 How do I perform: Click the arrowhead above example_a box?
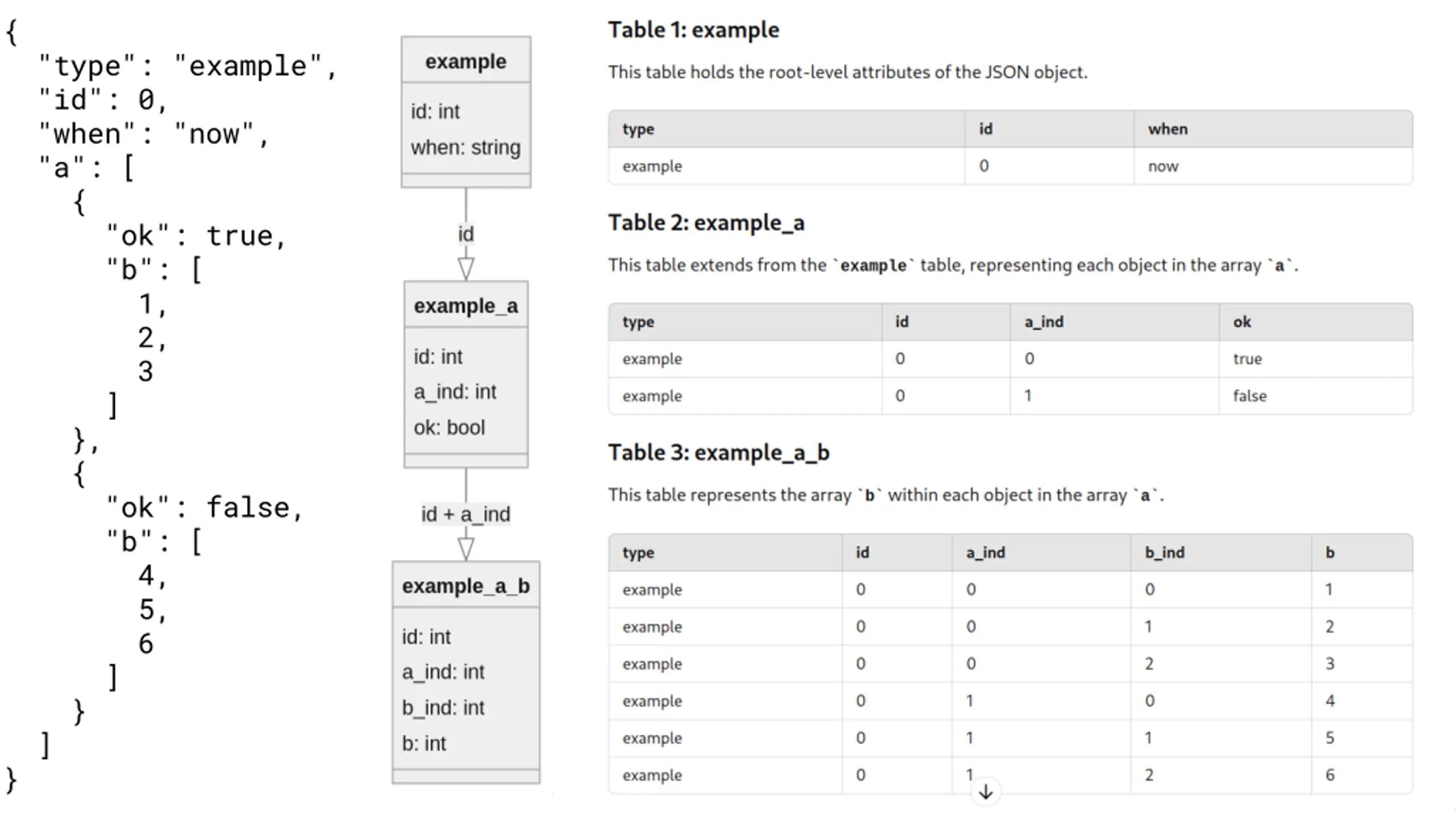(x=466, y=268)
